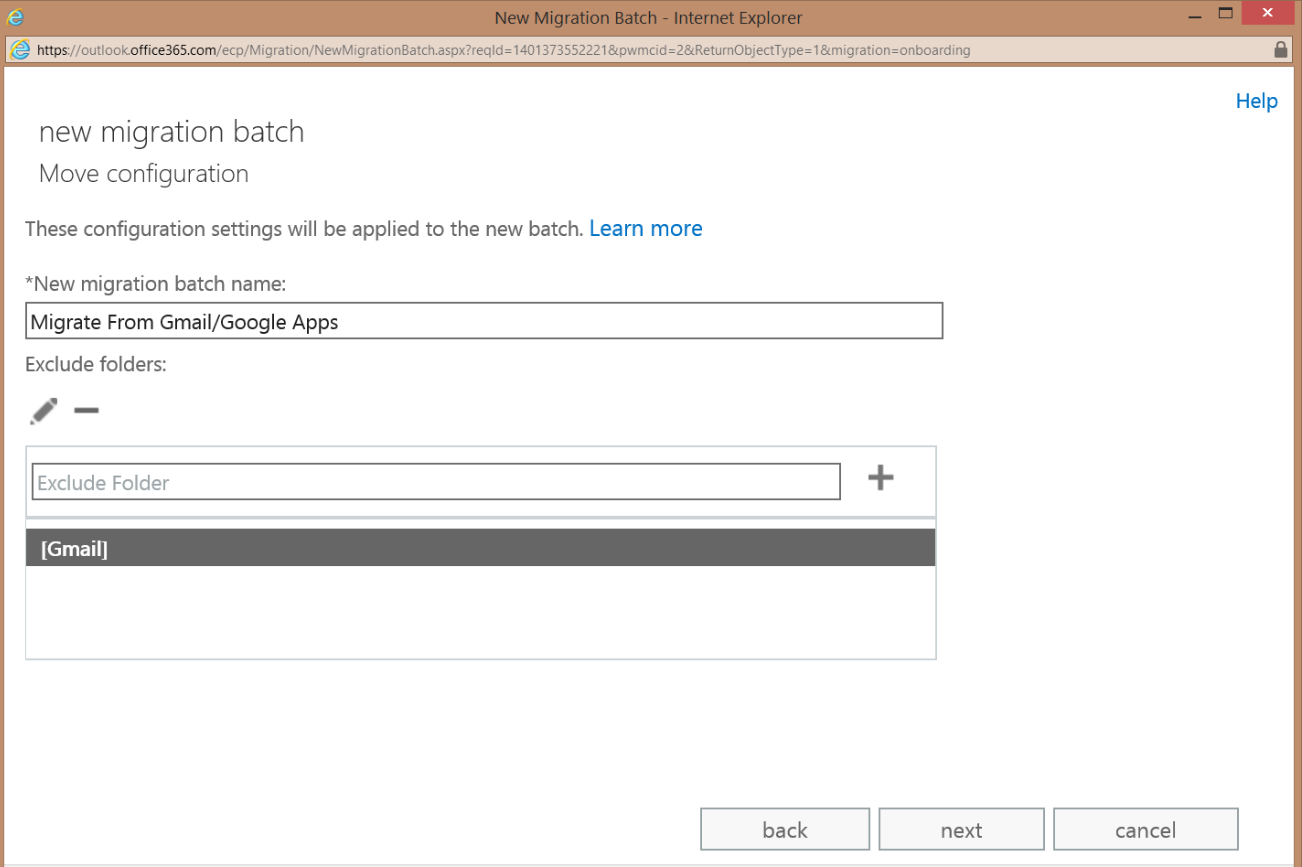Close the New Migration Batch window
The width and height of the screenshot is (1302, 867).
(x=1268, y=14)
